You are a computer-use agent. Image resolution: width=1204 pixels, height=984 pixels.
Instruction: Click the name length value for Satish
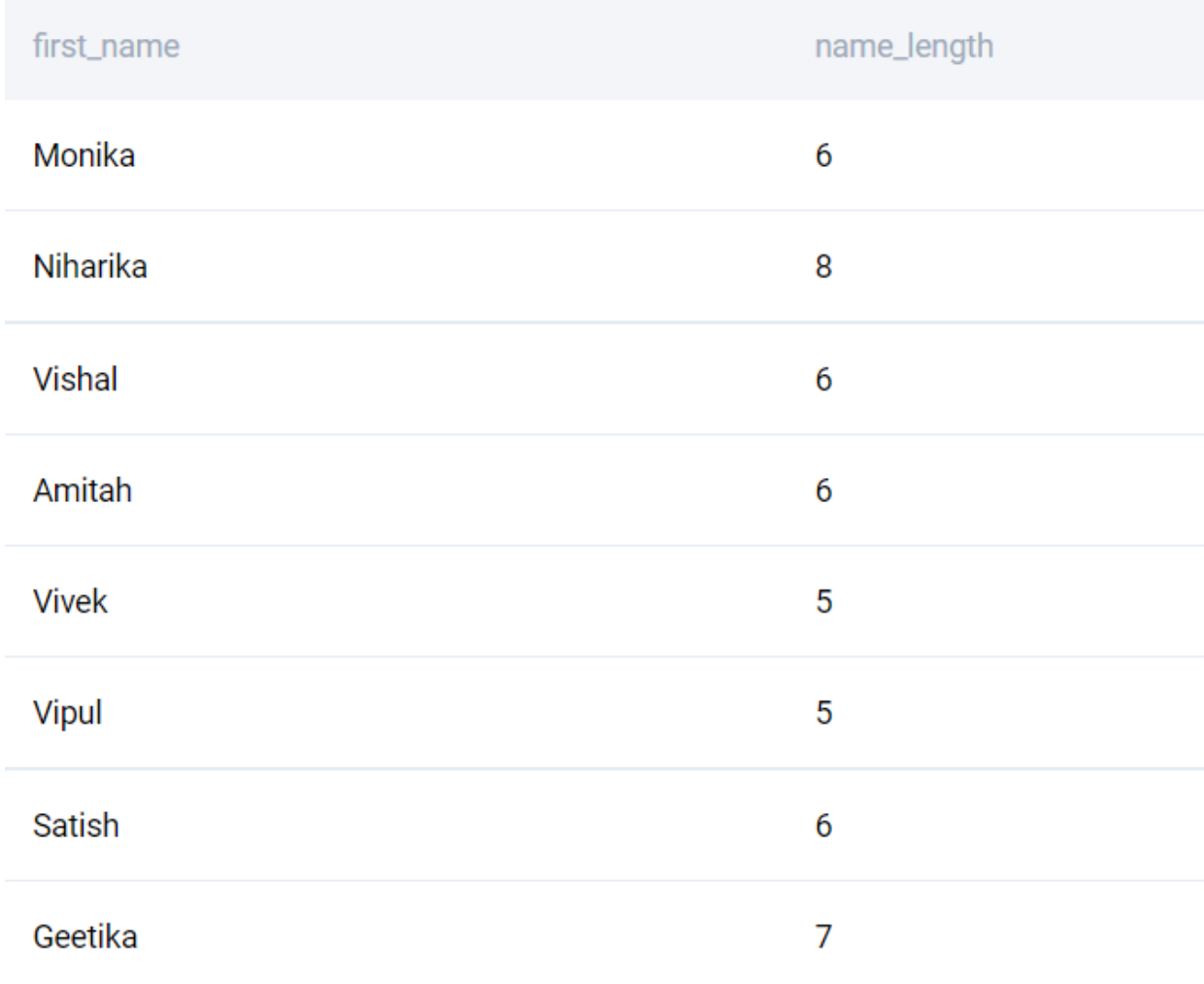823,826
